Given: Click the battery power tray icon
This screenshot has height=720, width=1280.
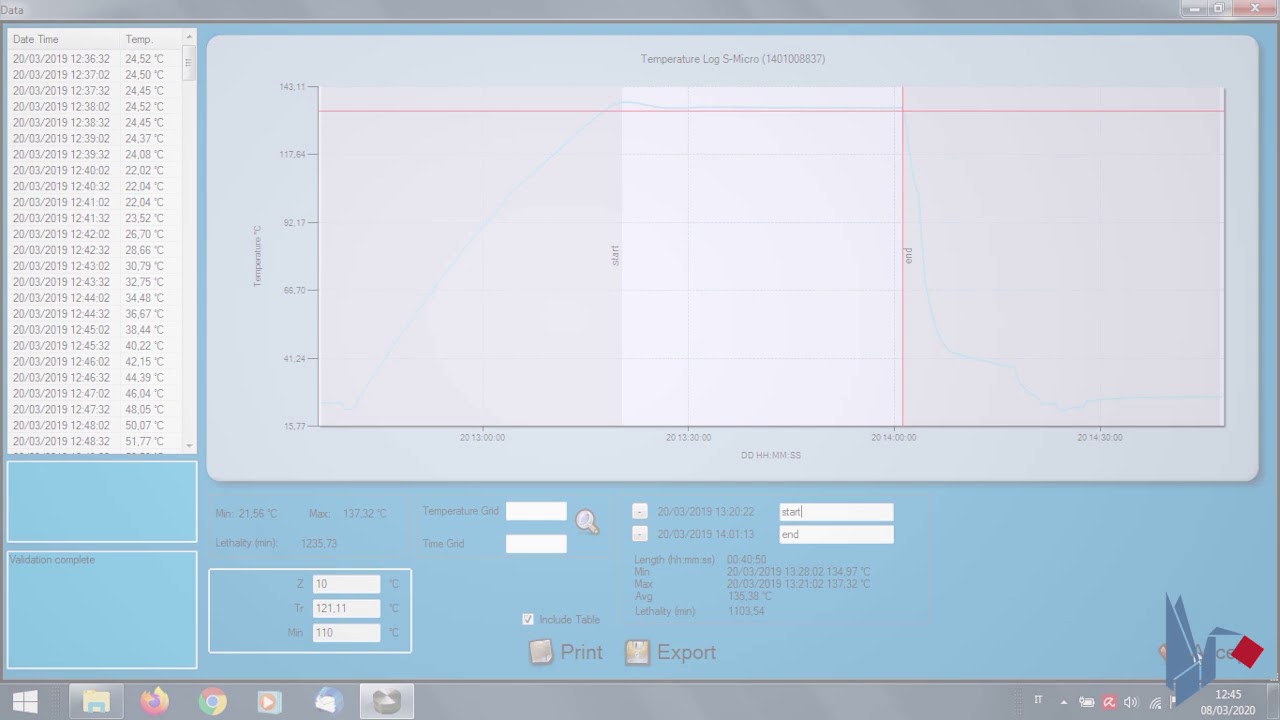Looking at the screenshot, I should tap(1086, 703).
